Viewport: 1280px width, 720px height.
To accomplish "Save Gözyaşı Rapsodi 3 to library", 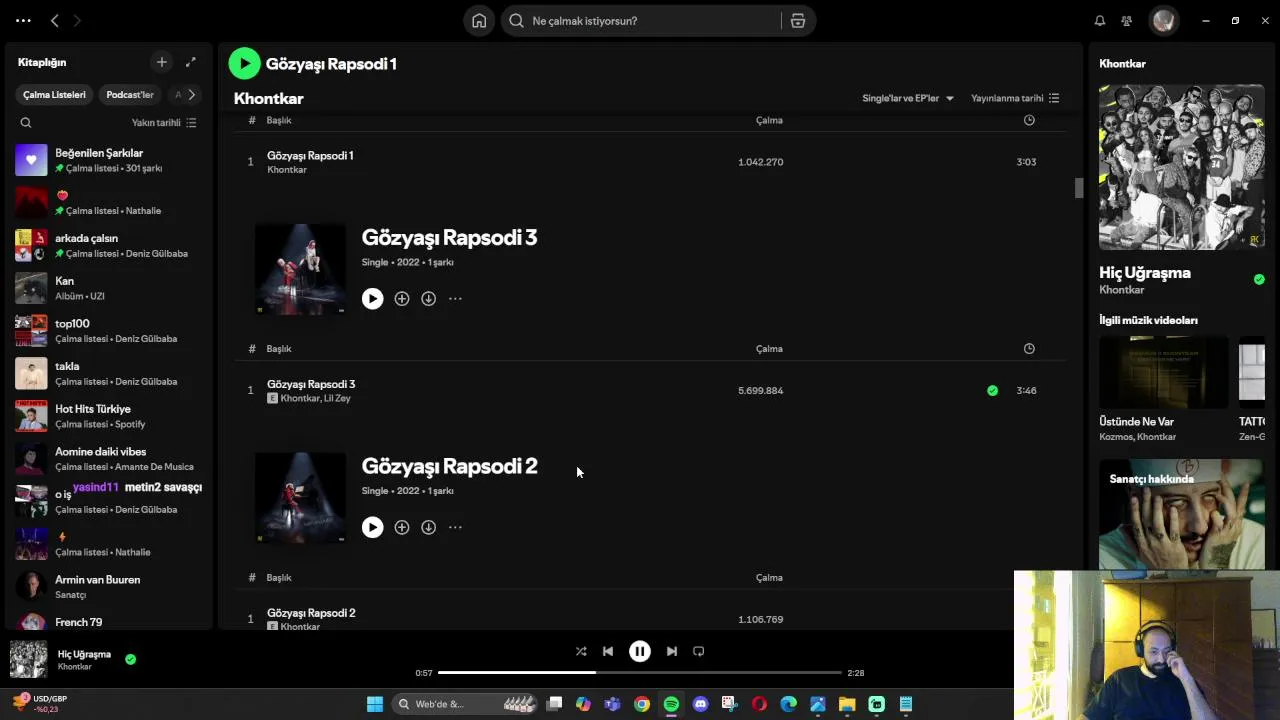I will (402, 298).
